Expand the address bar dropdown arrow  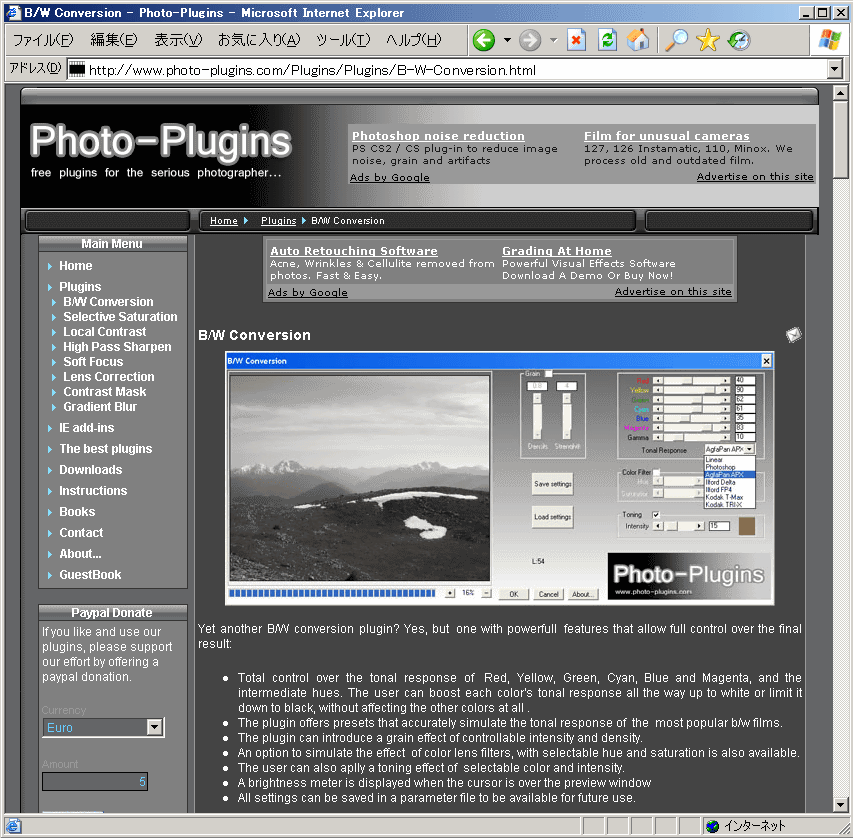pos(835,69)
